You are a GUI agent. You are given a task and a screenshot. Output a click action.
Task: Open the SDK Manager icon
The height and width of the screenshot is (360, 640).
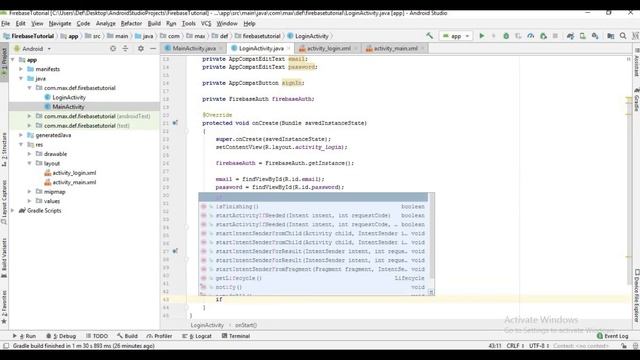click(x=595, y=36)
